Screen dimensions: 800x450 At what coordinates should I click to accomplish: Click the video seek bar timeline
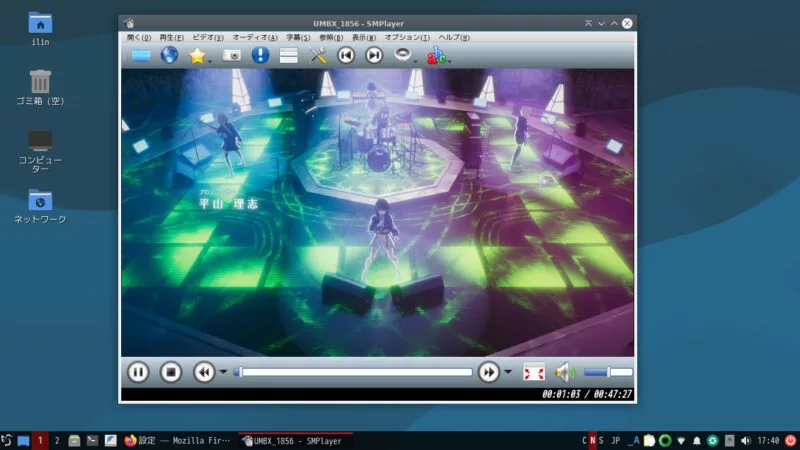click(355, 372)
